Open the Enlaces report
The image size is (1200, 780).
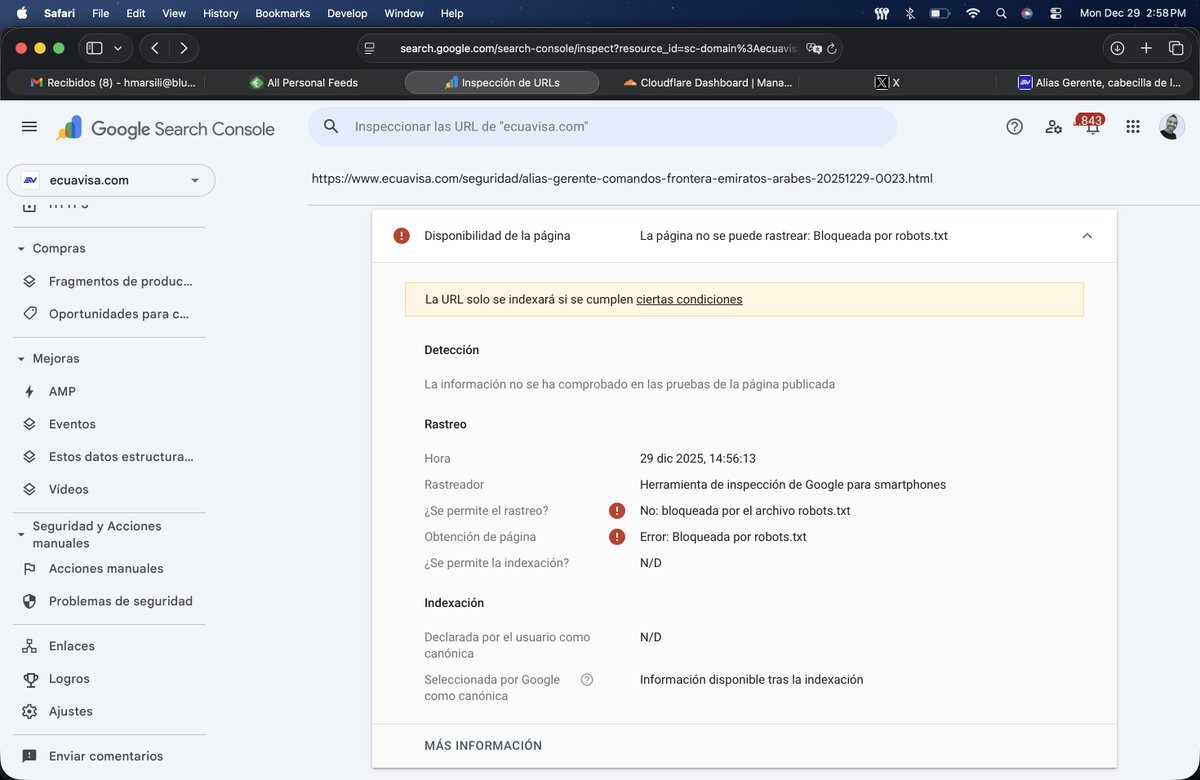click(x=110, y=646)
